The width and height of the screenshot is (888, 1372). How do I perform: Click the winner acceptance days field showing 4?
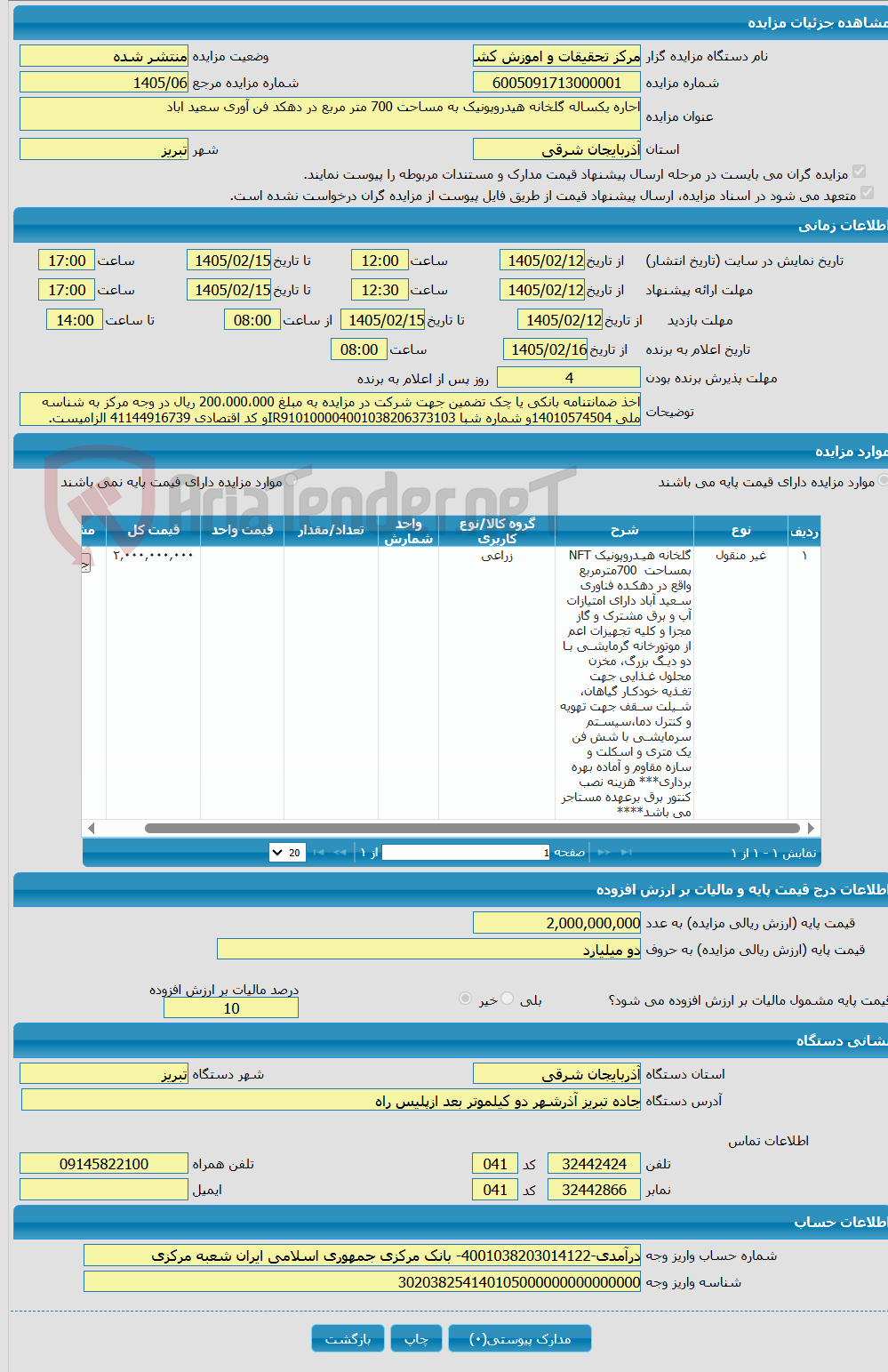coord(569,378)
